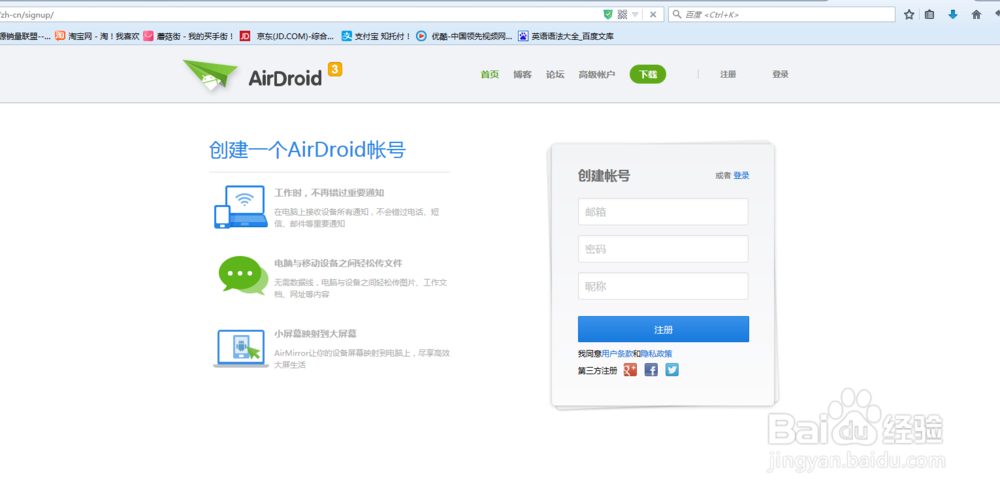Click the green shield security icon in address bar

click(608, 14)
